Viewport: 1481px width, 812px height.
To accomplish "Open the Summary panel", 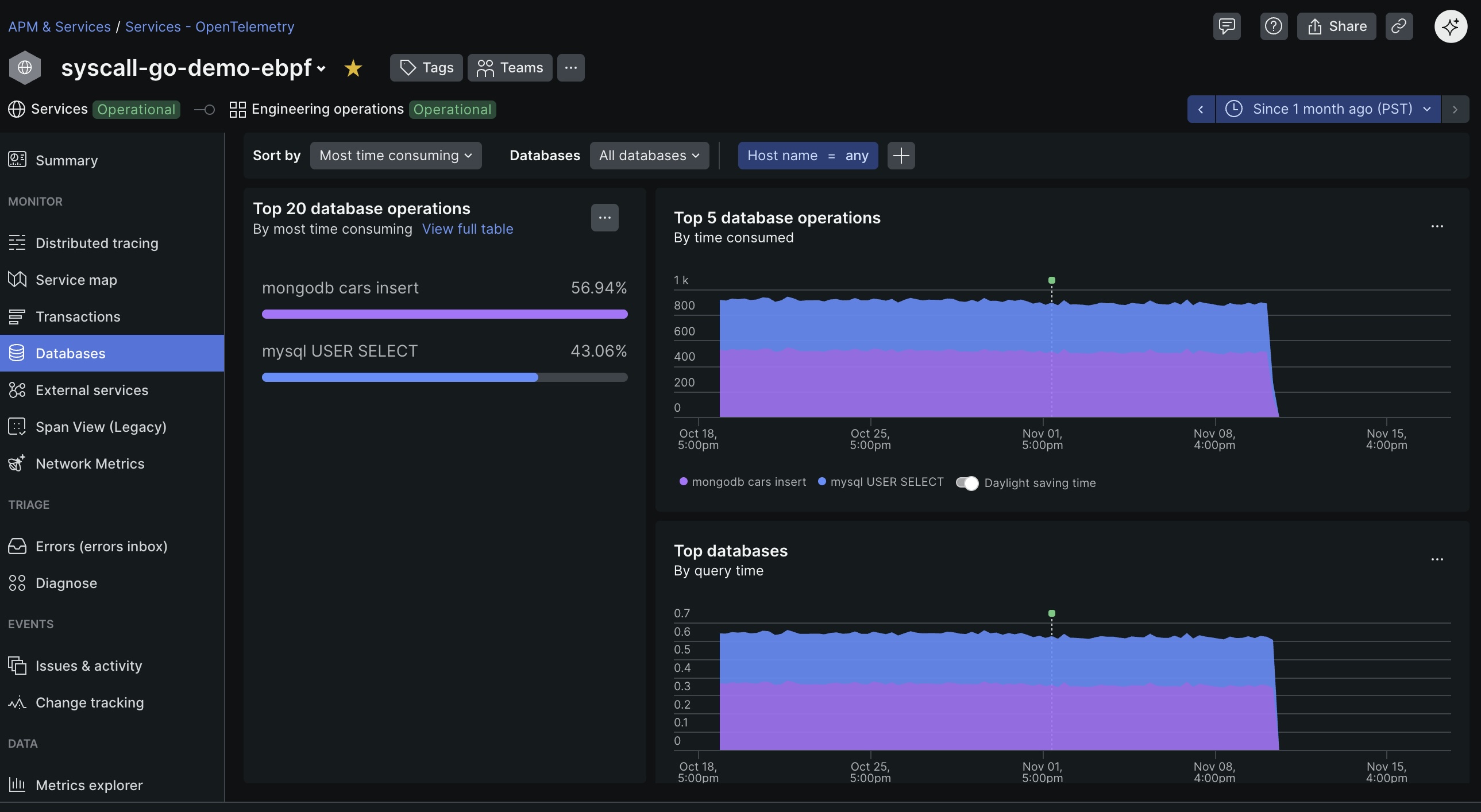I will 66,160.
